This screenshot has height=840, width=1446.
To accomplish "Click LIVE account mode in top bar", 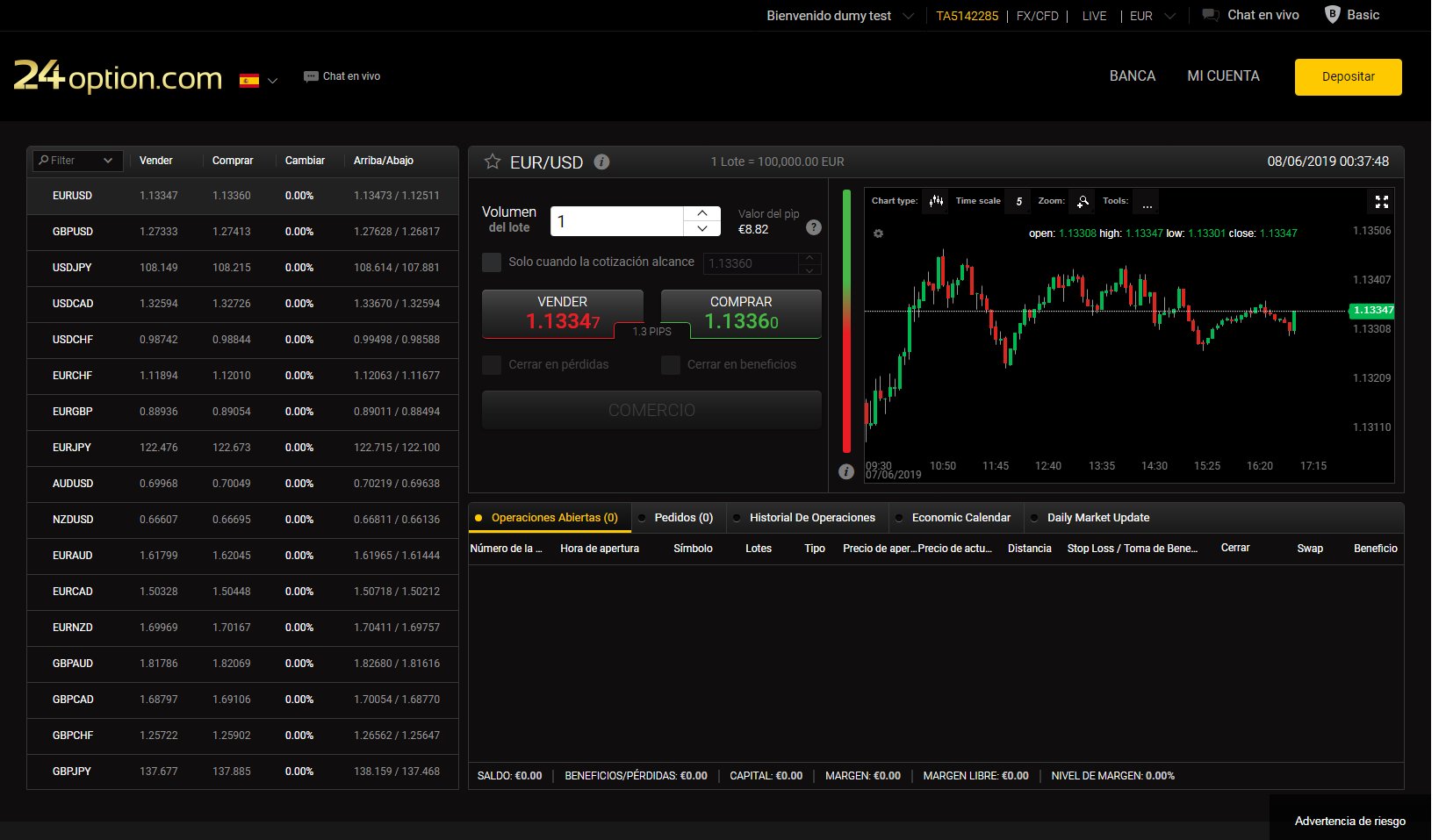I will click(x=1094, y=16).
